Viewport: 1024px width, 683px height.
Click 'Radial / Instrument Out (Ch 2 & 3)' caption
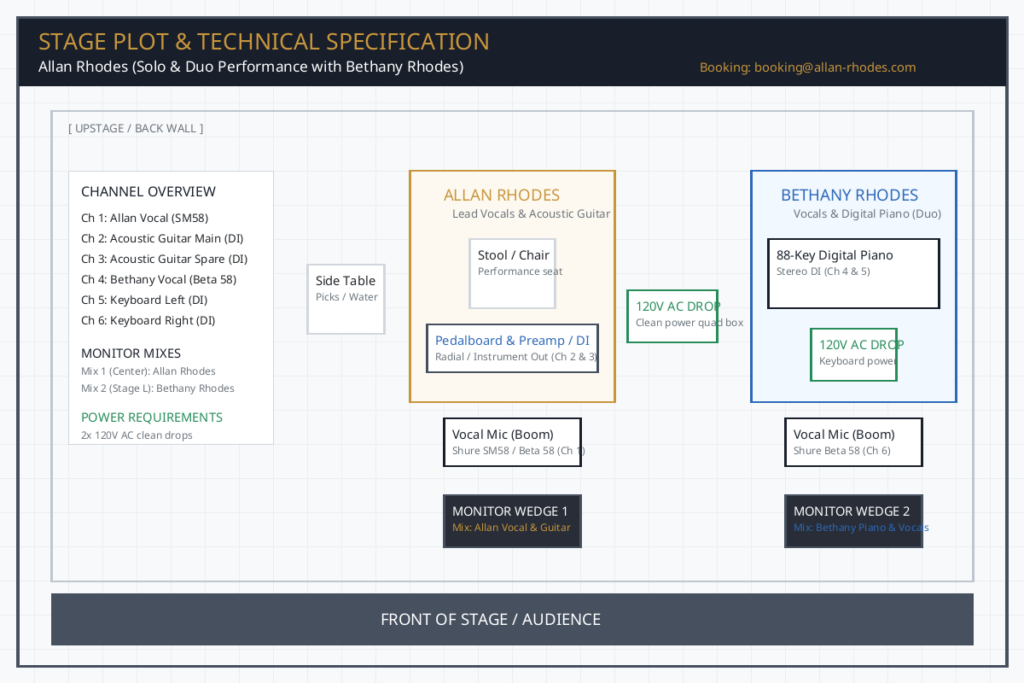516,357
